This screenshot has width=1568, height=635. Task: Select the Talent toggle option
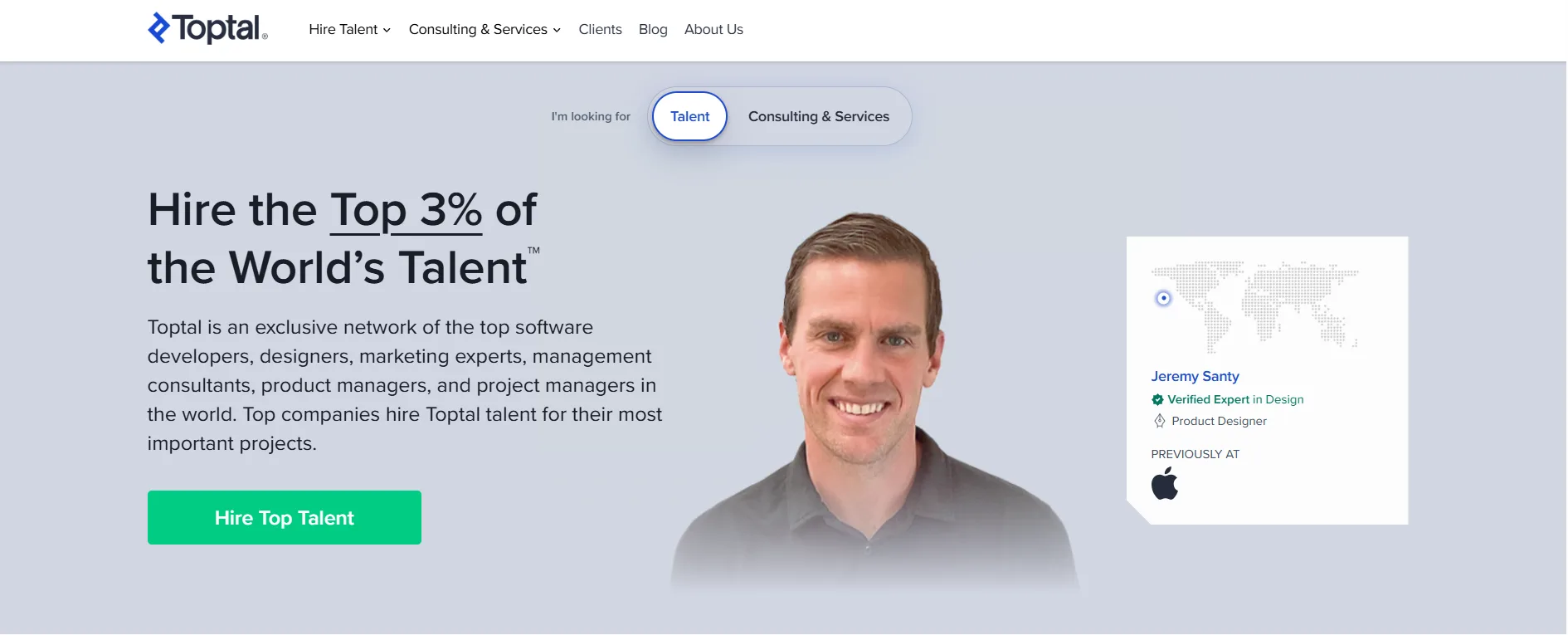689,116
